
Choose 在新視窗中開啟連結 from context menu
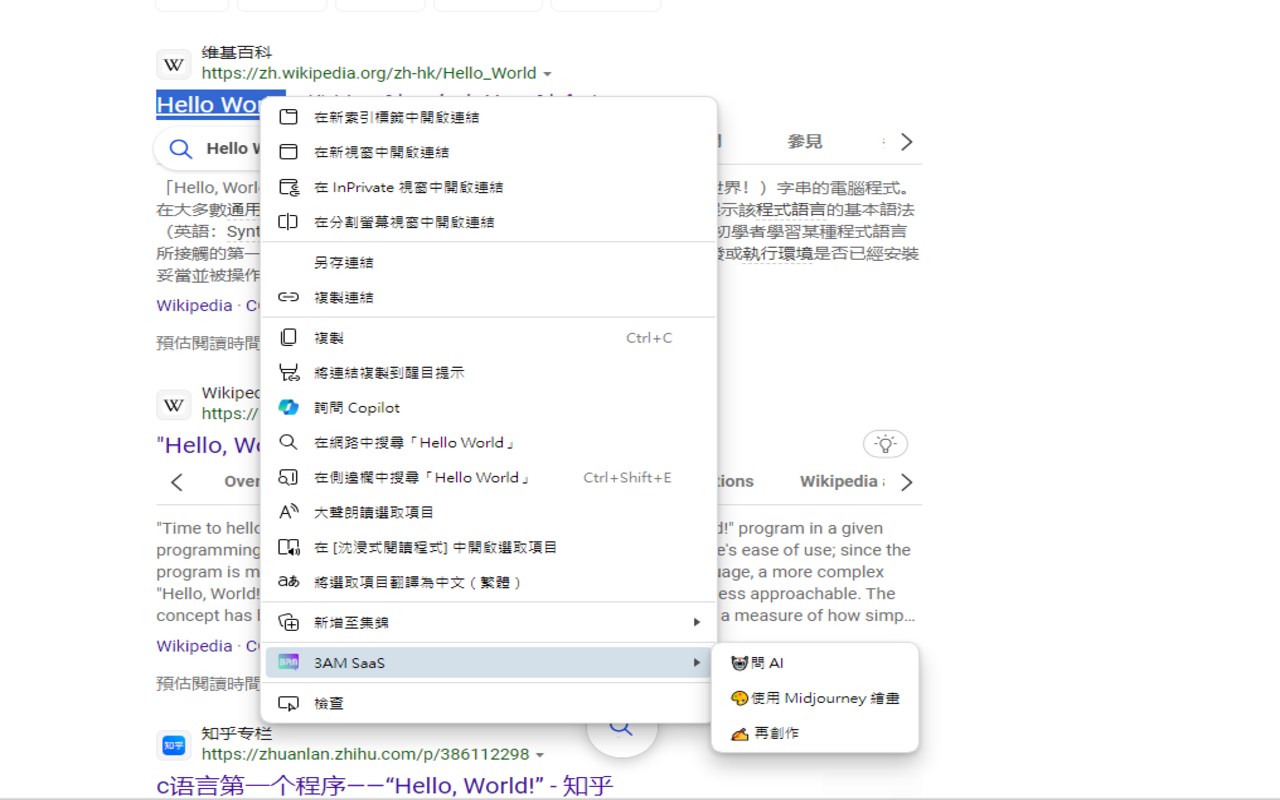click(489, 152)
